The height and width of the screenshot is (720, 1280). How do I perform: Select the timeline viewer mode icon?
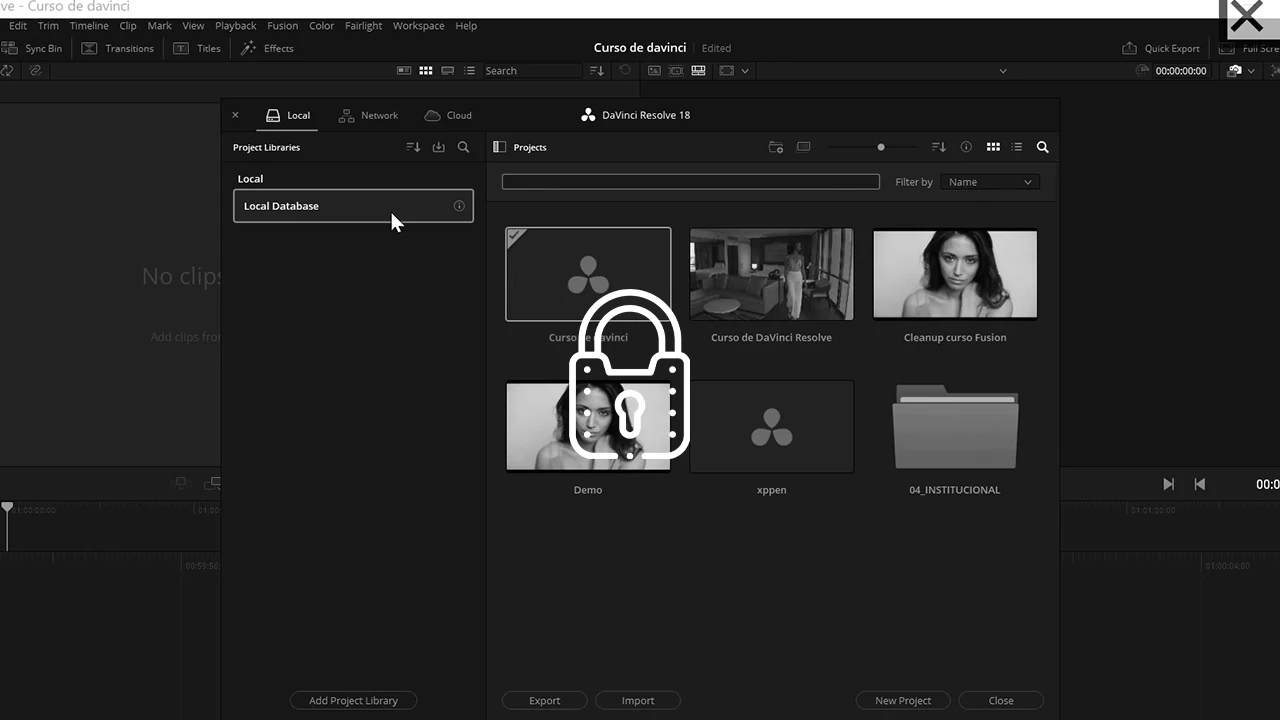point(698,71)
